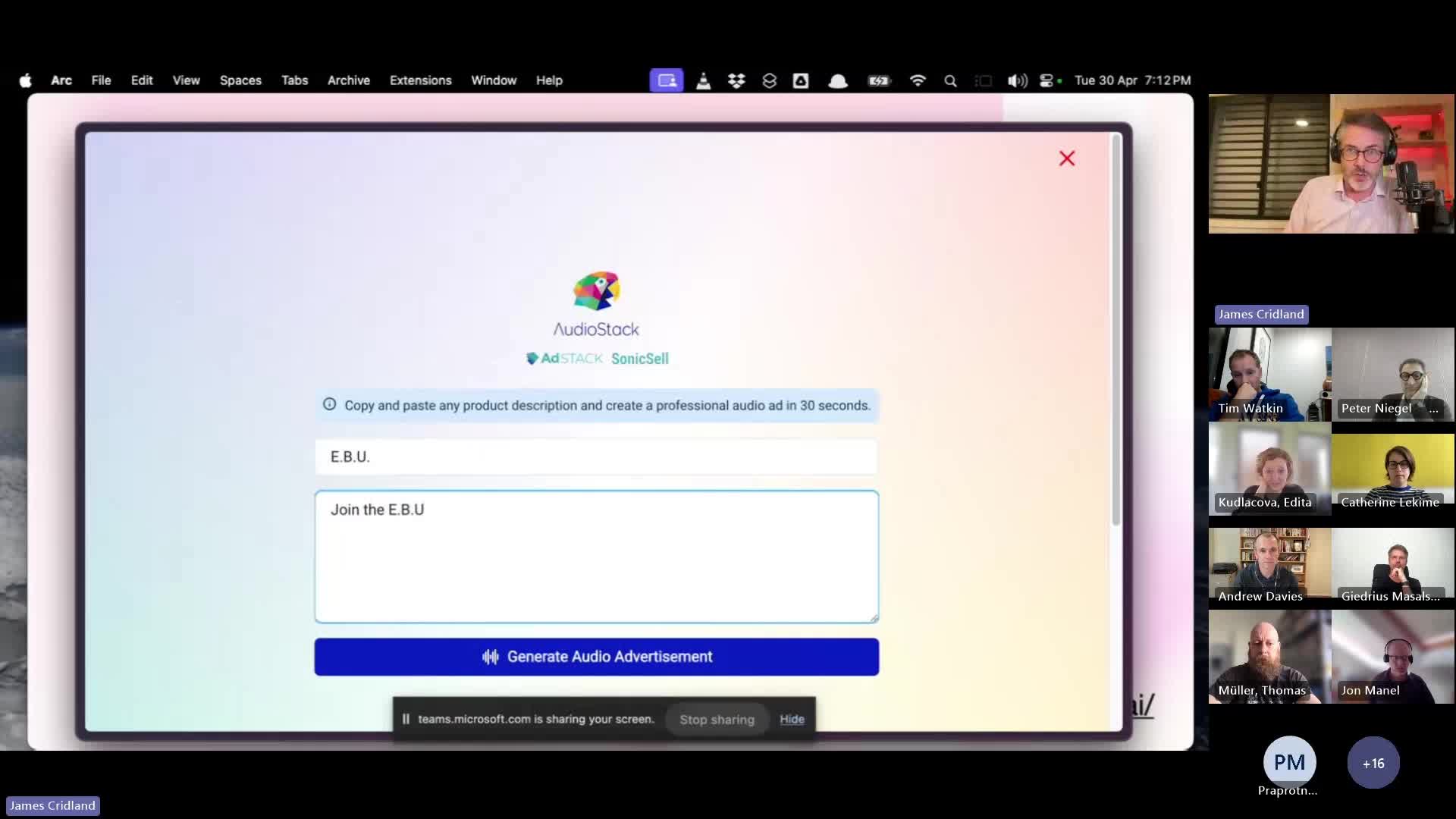Select Kudlacova, Edita's video tile
This screenshot has width=1456, height=819.
coord(1269,469)
